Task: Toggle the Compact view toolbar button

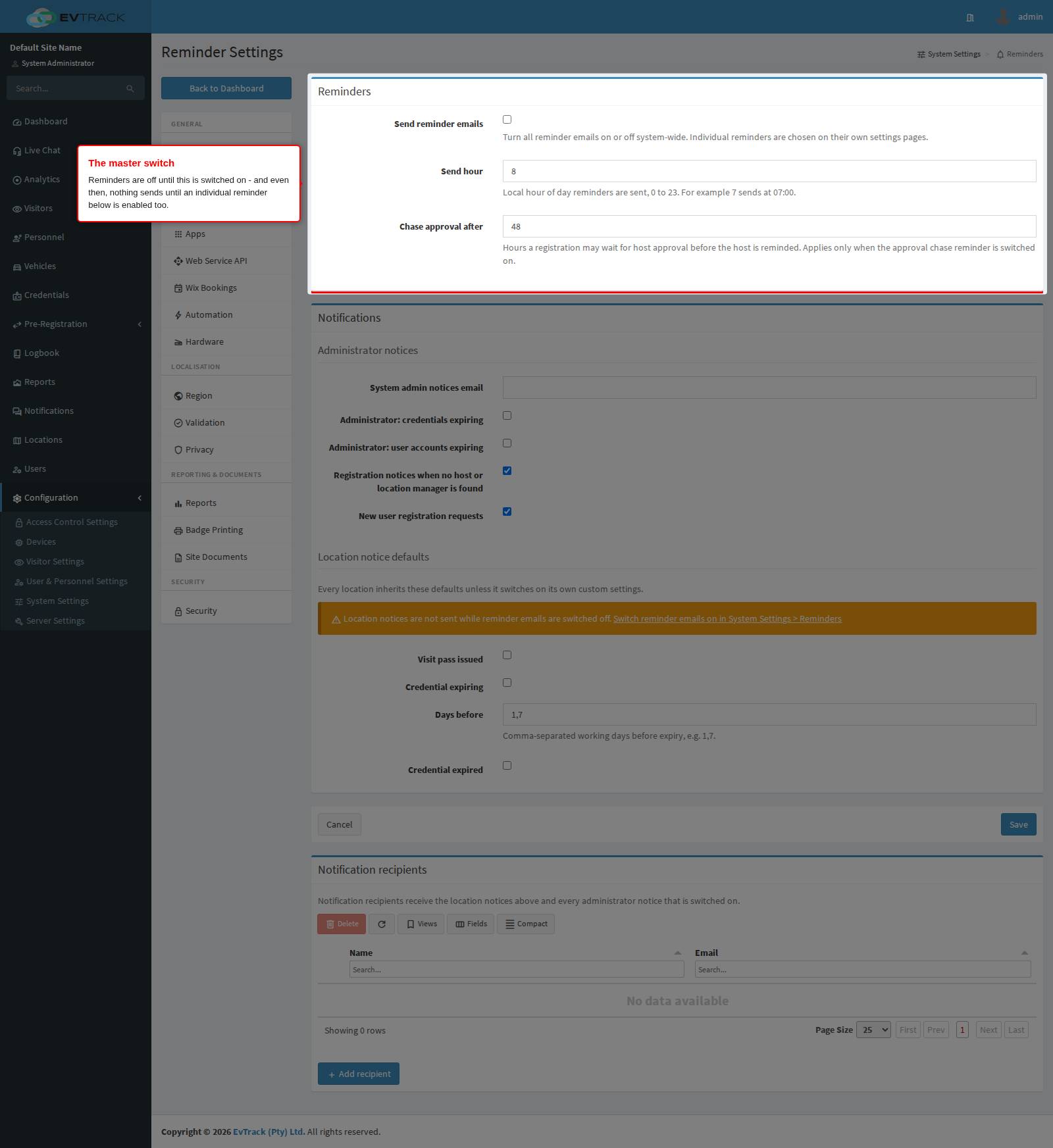Action: [526, 924]
